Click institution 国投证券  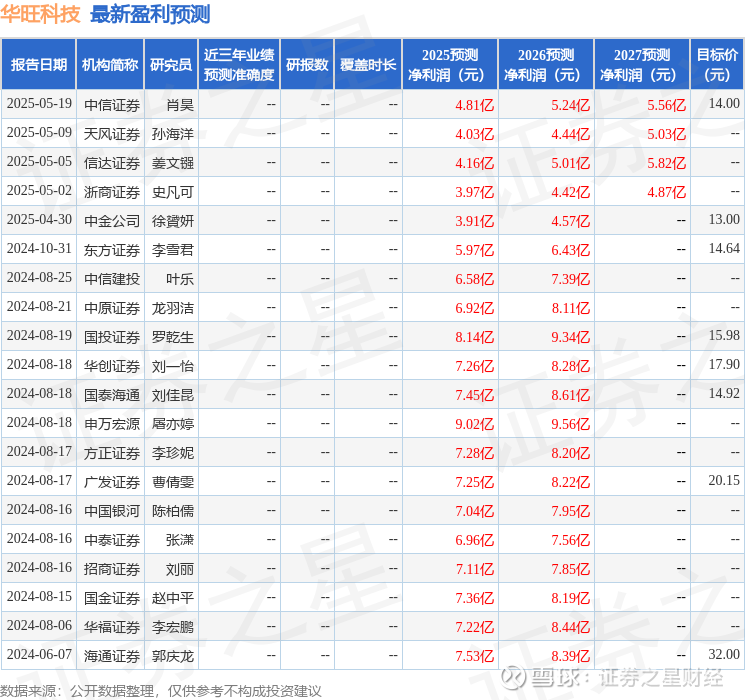(x=112, y=337)
